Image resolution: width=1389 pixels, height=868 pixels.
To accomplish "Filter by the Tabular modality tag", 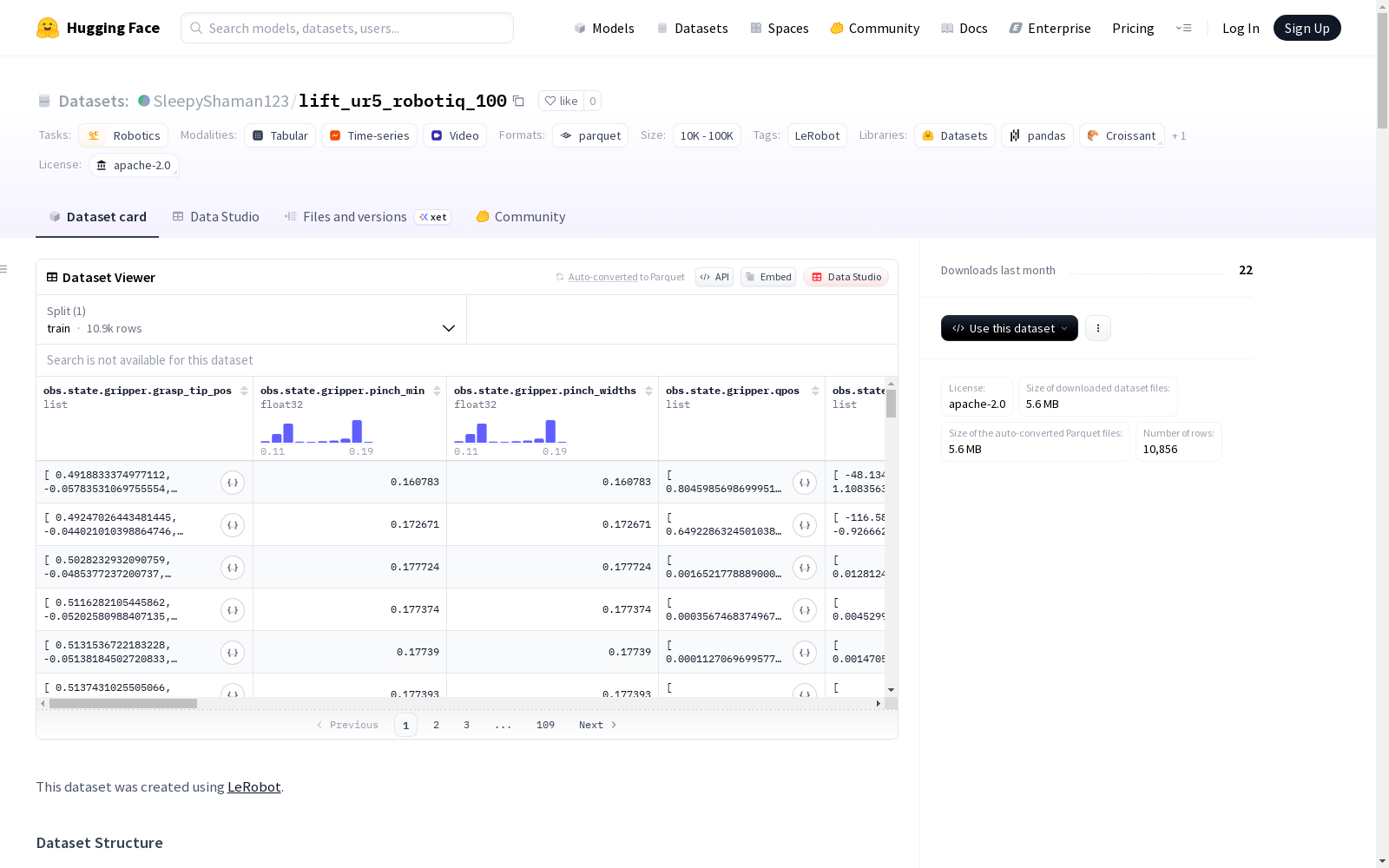I will (x=280, y=135).
